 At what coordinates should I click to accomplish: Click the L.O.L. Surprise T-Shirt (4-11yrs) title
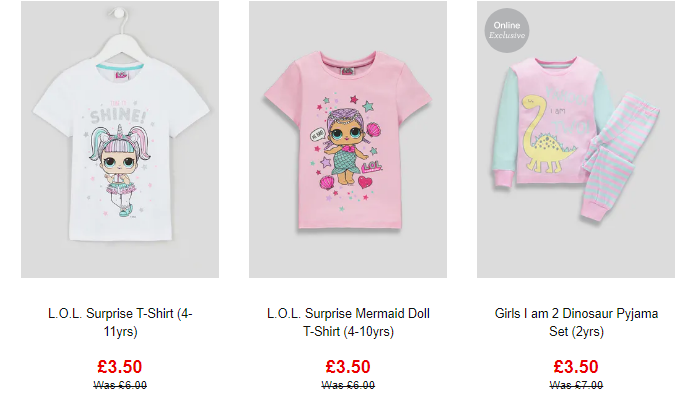coord(120,322)
